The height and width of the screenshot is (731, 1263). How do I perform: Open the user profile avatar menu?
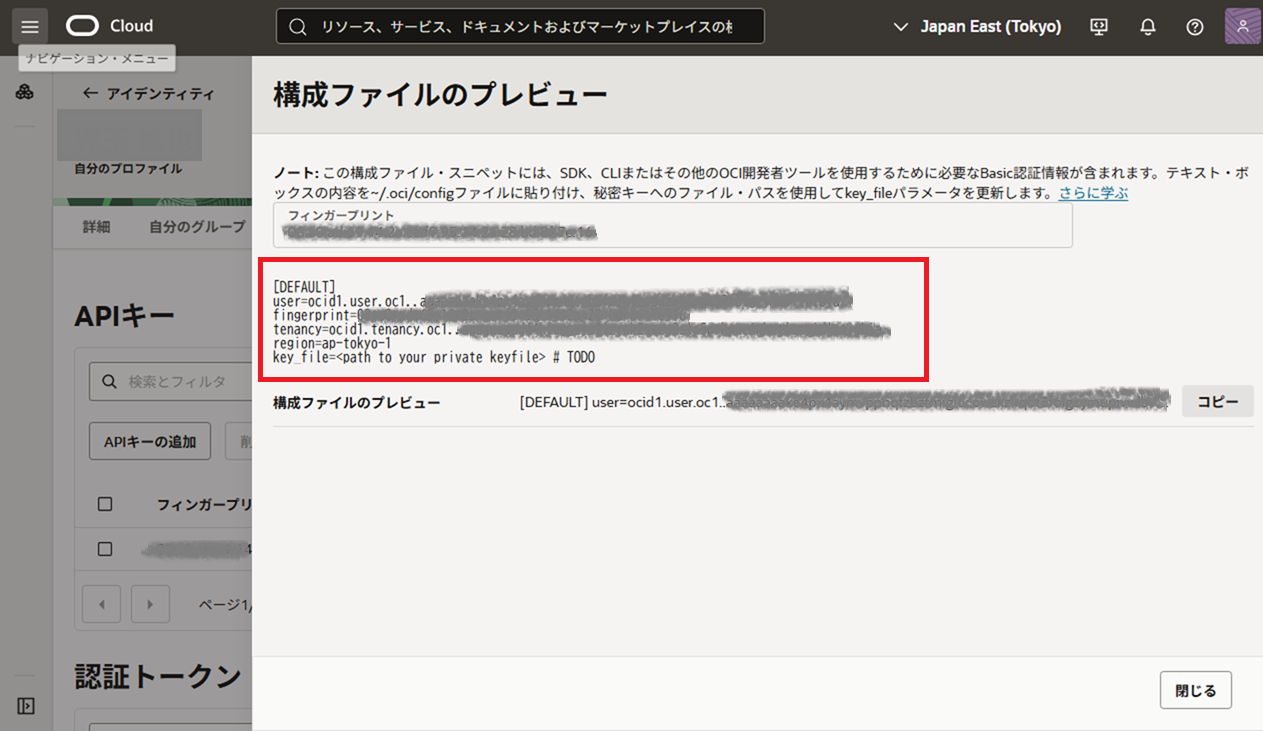(x=1242, y=26)
